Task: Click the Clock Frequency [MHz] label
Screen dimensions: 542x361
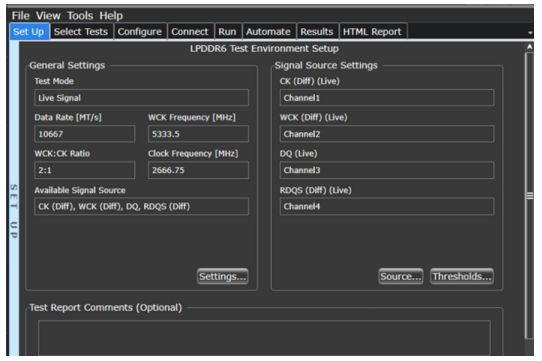Action: point(193,154)
